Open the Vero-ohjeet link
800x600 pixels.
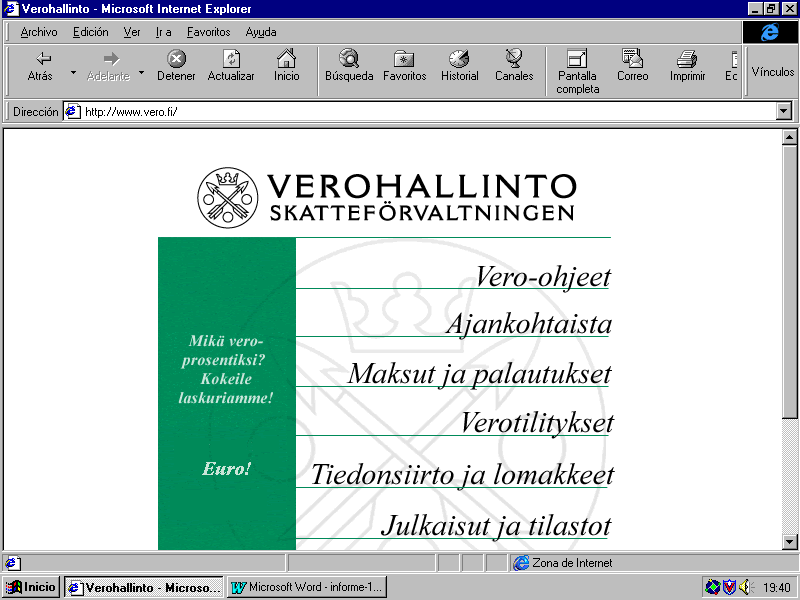pyautogui.click(x=543, y=277)
